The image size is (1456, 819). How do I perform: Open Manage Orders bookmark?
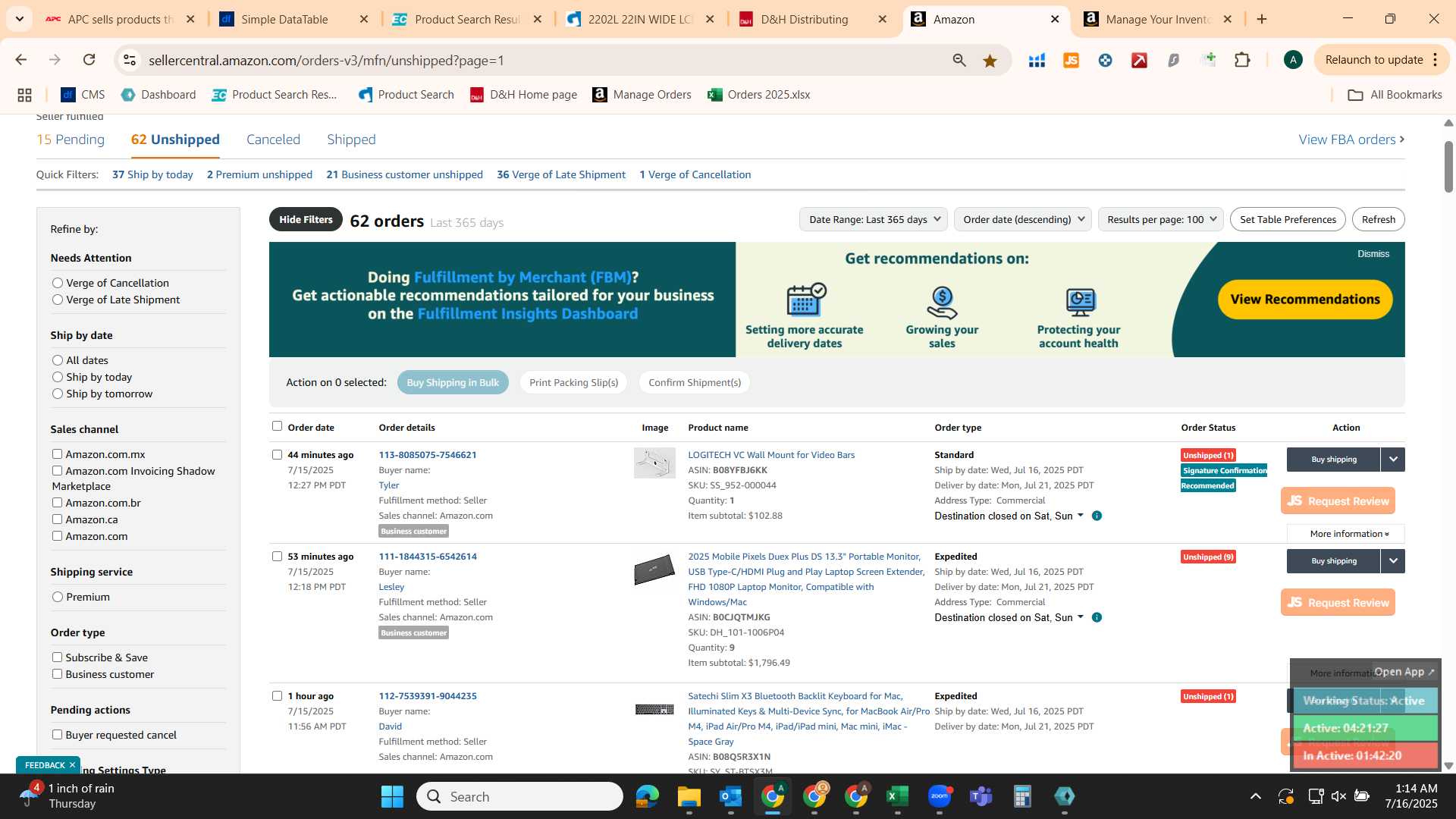pos(642,95)
